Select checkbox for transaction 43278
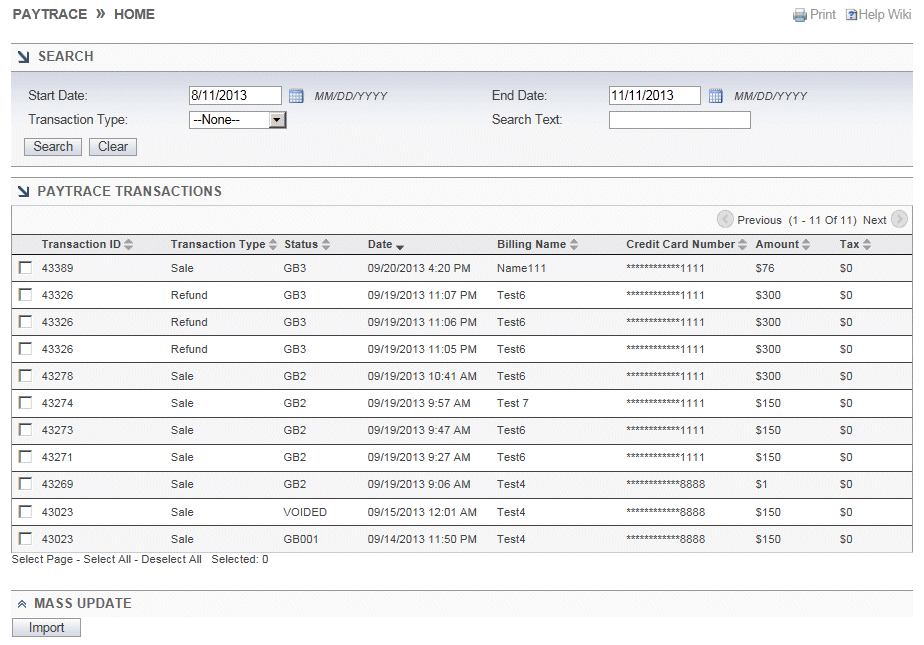The image size is (924, 645). pyautogui.click(x=25, y=376)
